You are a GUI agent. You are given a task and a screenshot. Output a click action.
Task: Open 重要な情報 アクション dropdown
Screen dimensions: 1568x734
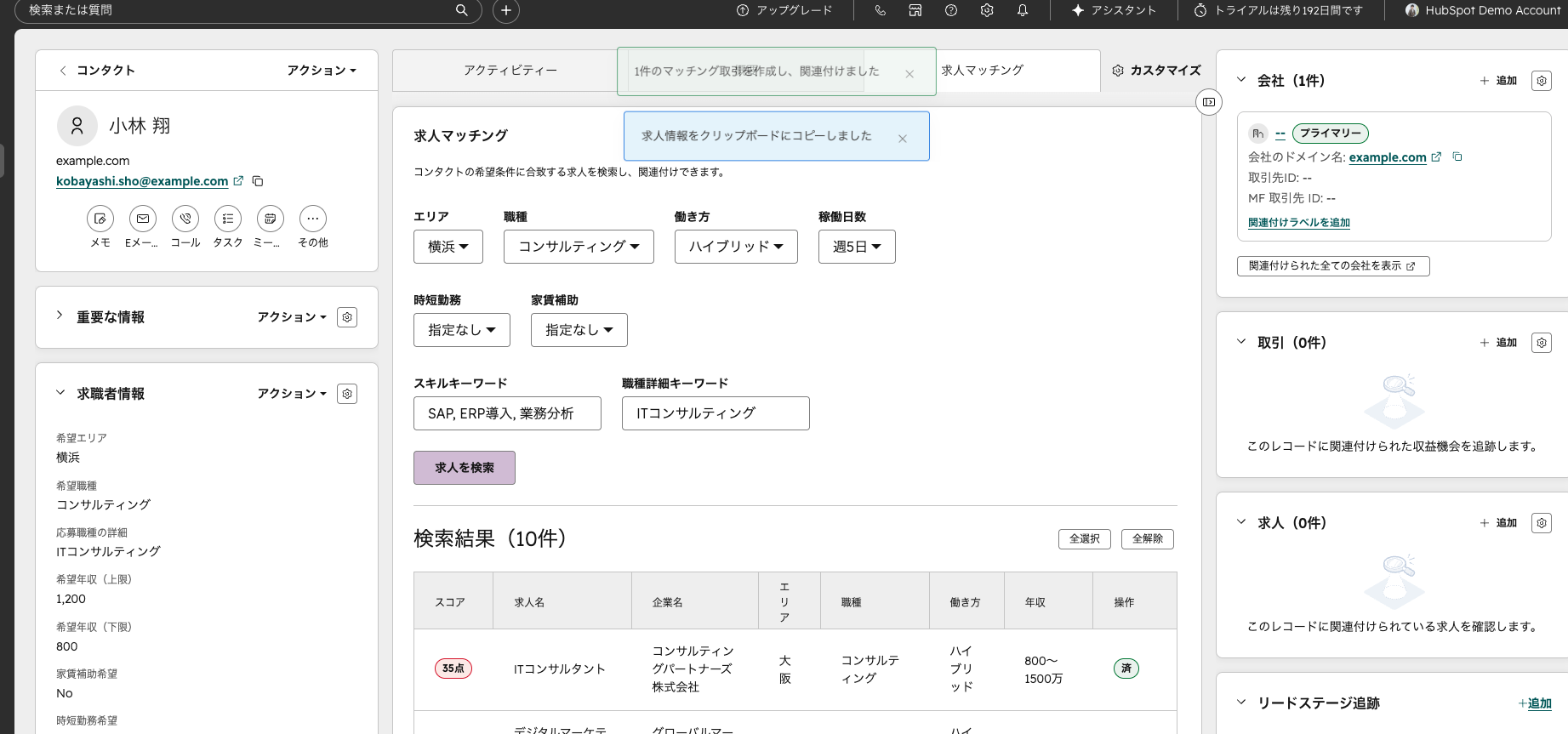[x=292, y=317]
